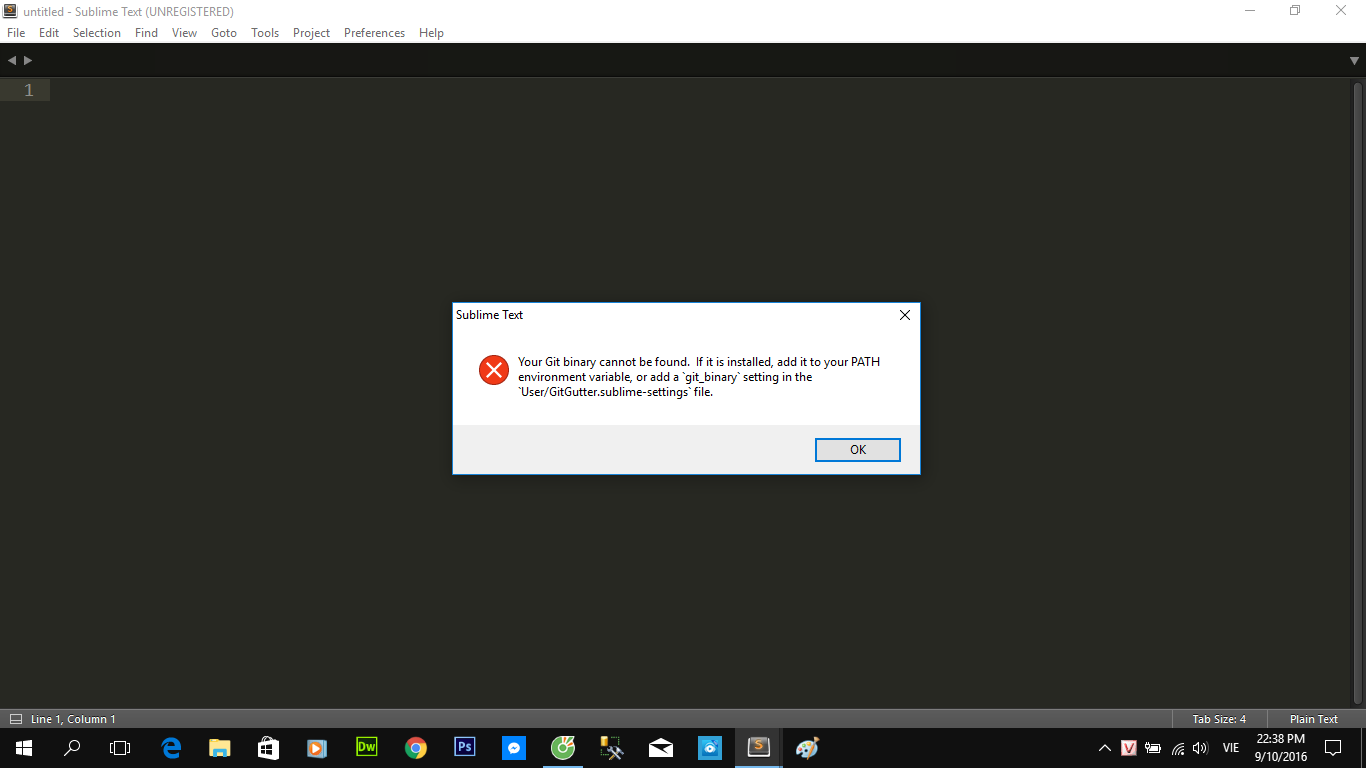Open Paint from taskbar
Image resolution: width=1366 pixels, height=768 pixels.
(807, 748)
